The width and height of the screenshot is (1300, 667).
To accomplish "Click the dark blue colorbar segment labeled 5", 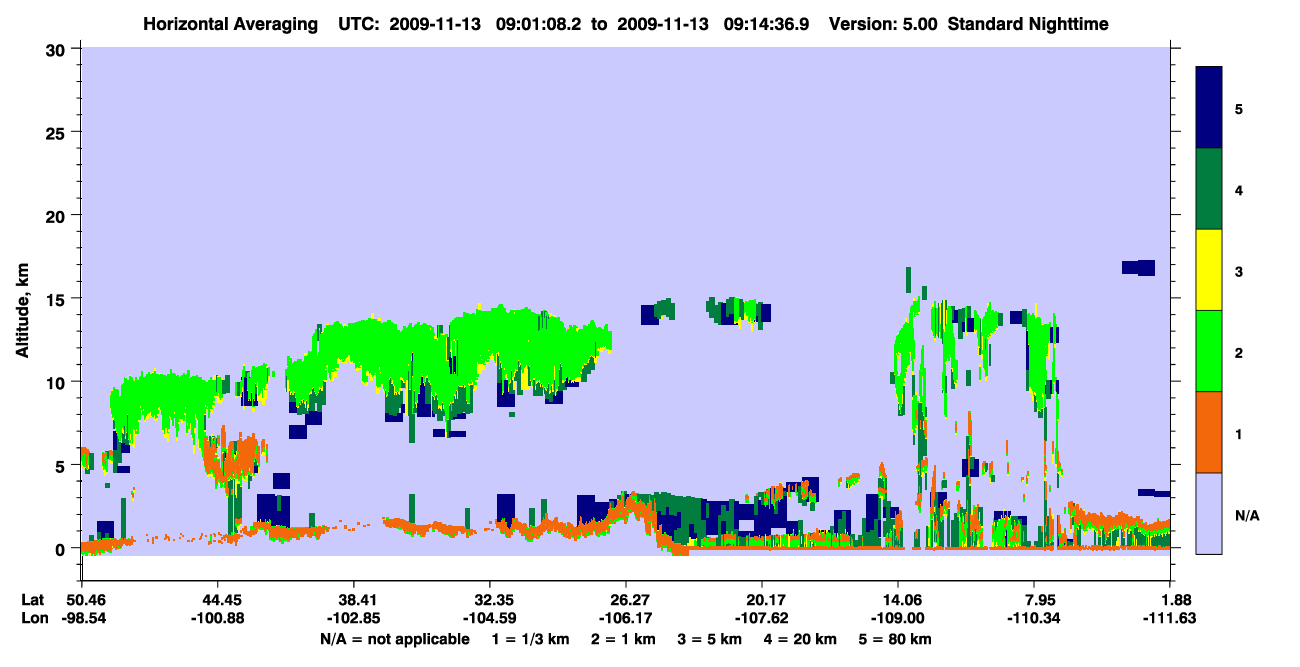I will tap(1209, 108).
